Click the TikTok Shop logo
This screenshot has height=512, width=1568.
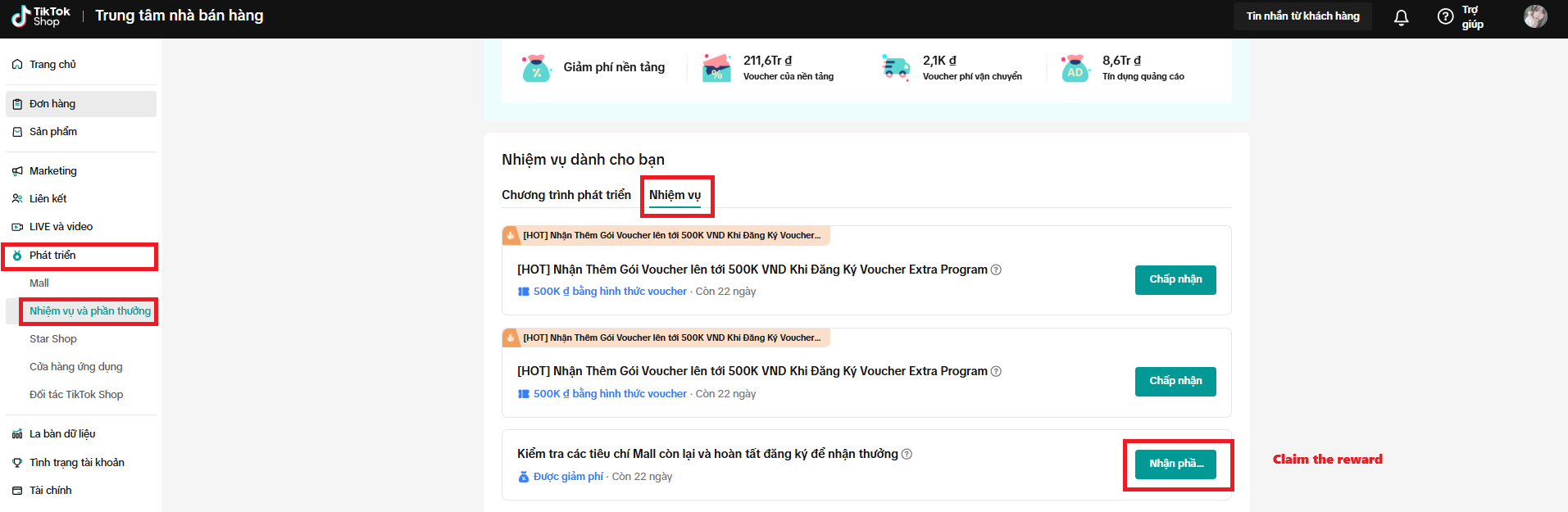click(41, 16)
